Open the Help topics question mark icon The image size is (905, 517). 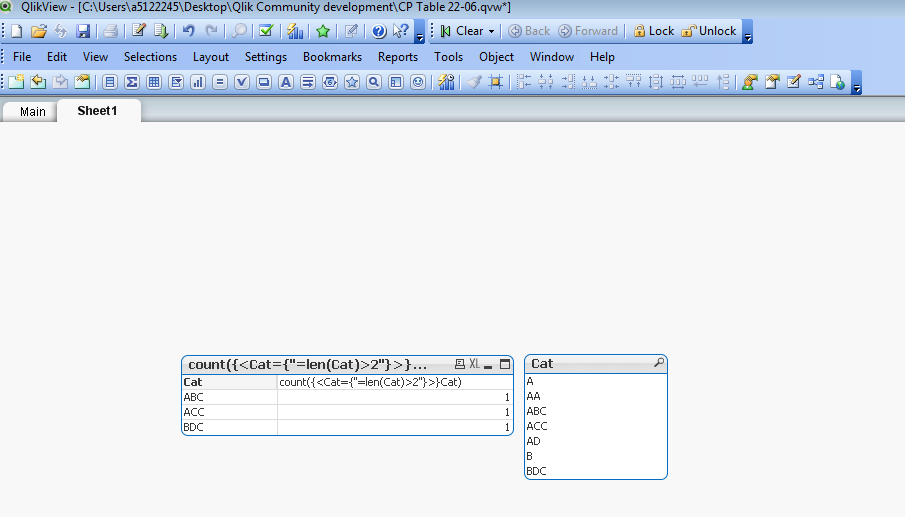coord(379,31)
